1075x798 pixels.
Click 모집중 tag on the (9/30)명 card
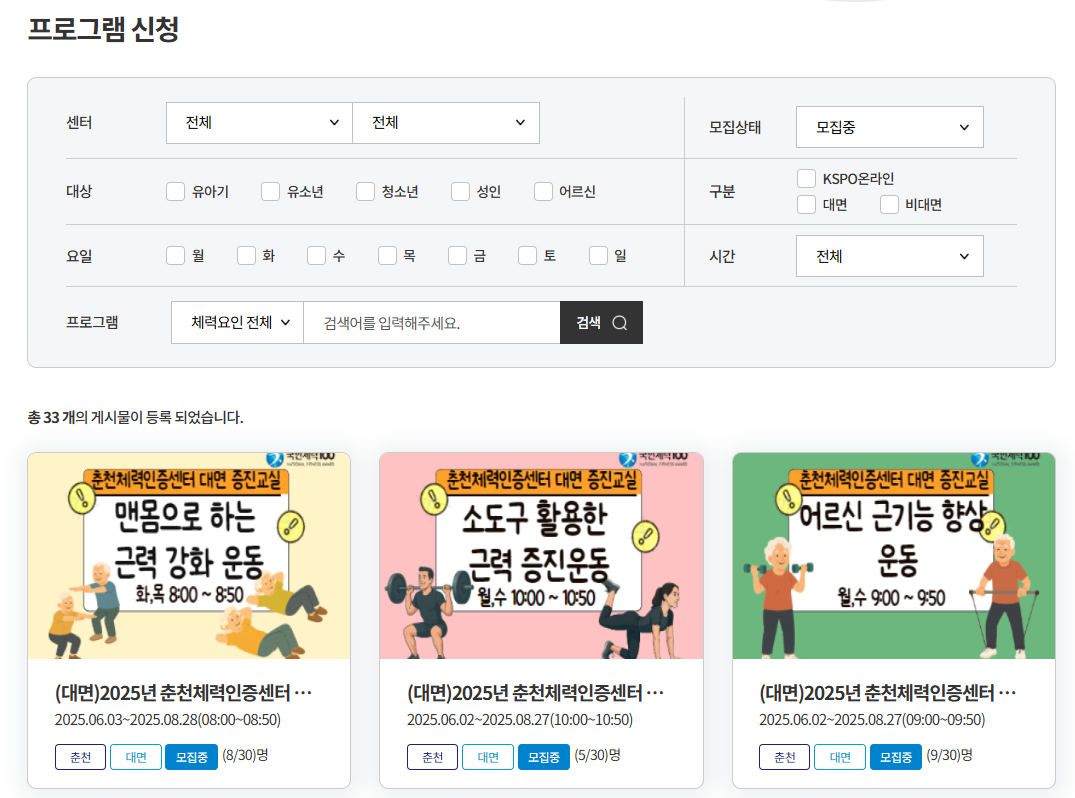click(896, 757)
